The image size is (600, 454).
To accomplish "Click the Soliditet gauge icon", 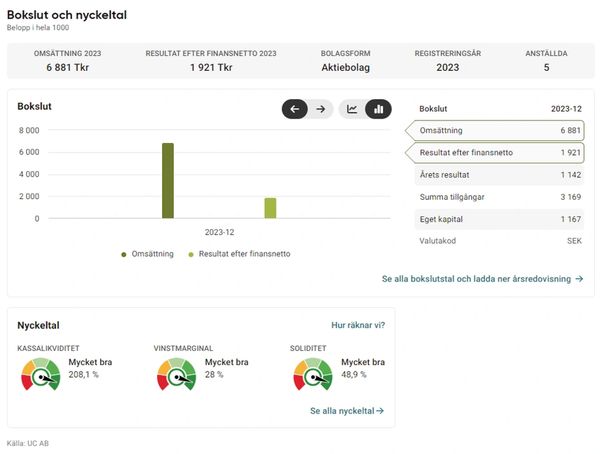I will click(312, 373).
